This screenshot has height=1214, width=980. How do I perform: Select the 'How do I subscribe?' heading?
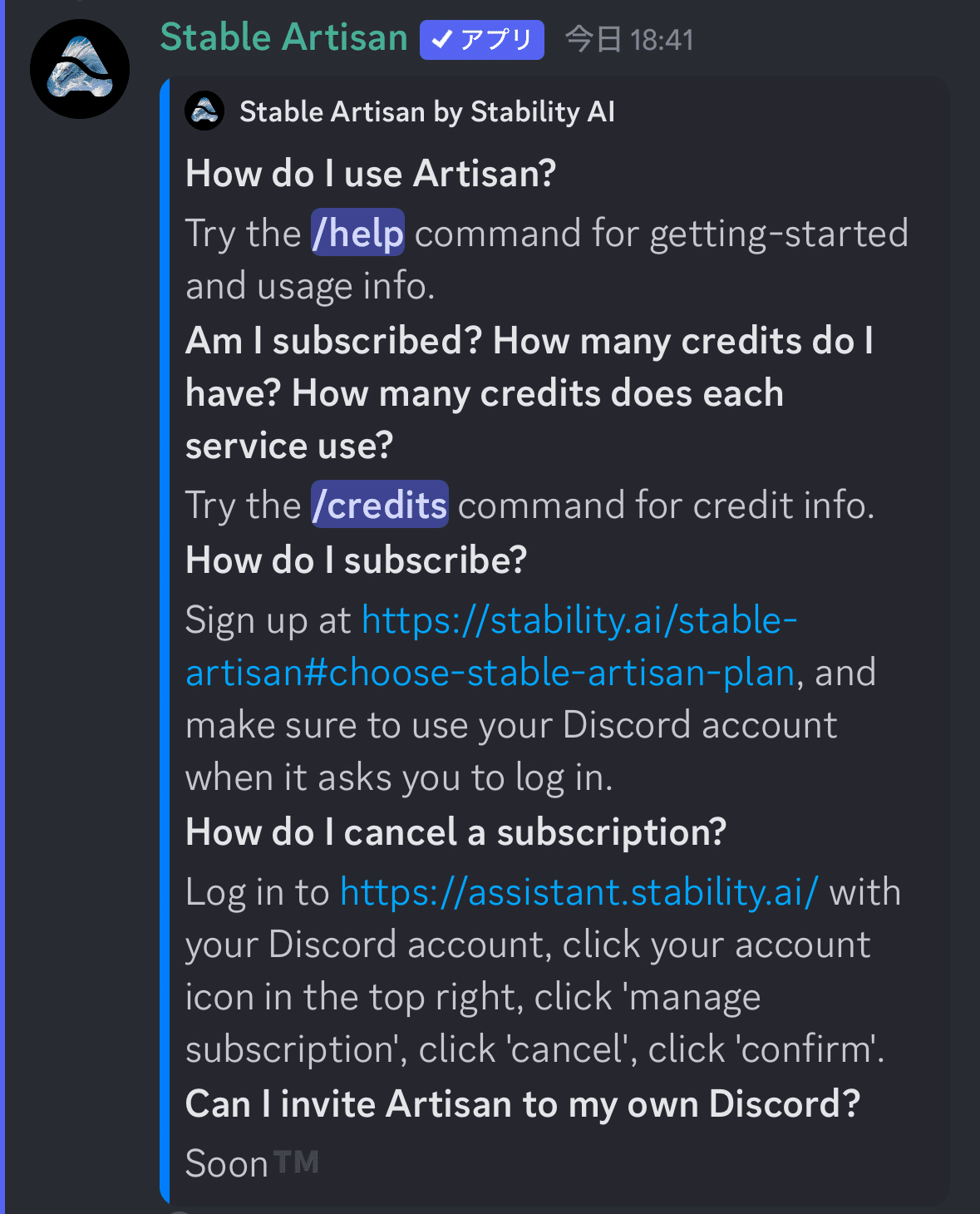point(357,560)
